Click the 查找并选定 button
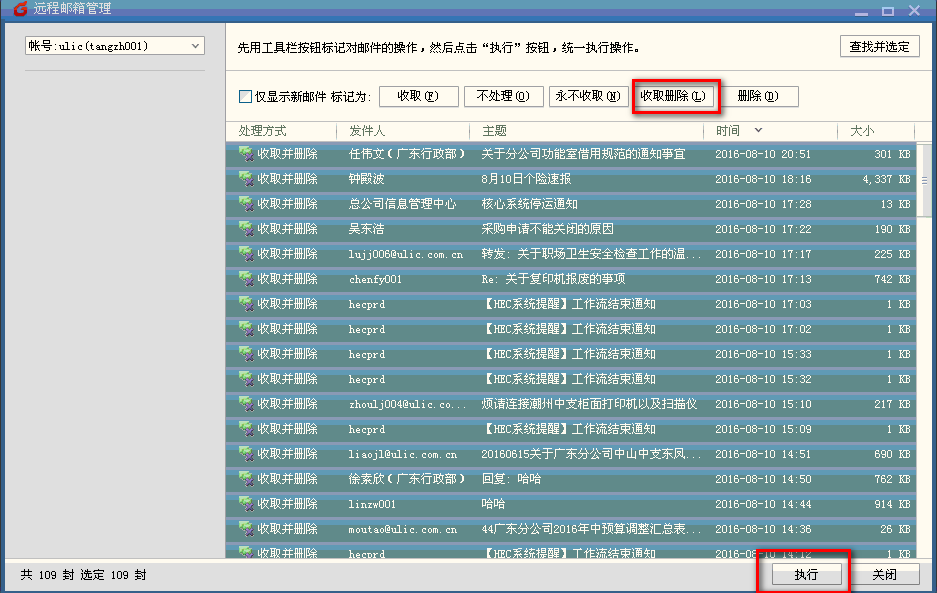The width and height of the screenshot is (937, 593). click(879, 47)
